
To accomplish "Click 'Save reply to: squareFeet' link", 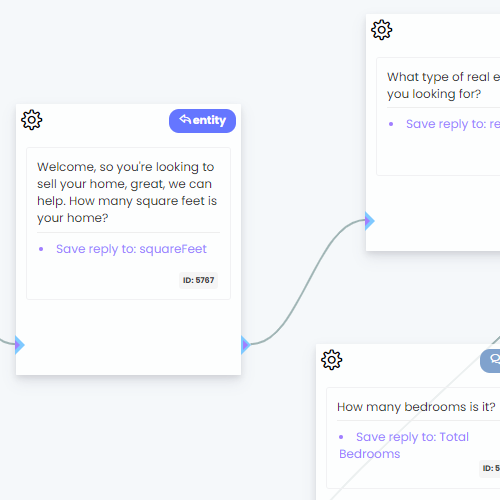I will (131, 249).
